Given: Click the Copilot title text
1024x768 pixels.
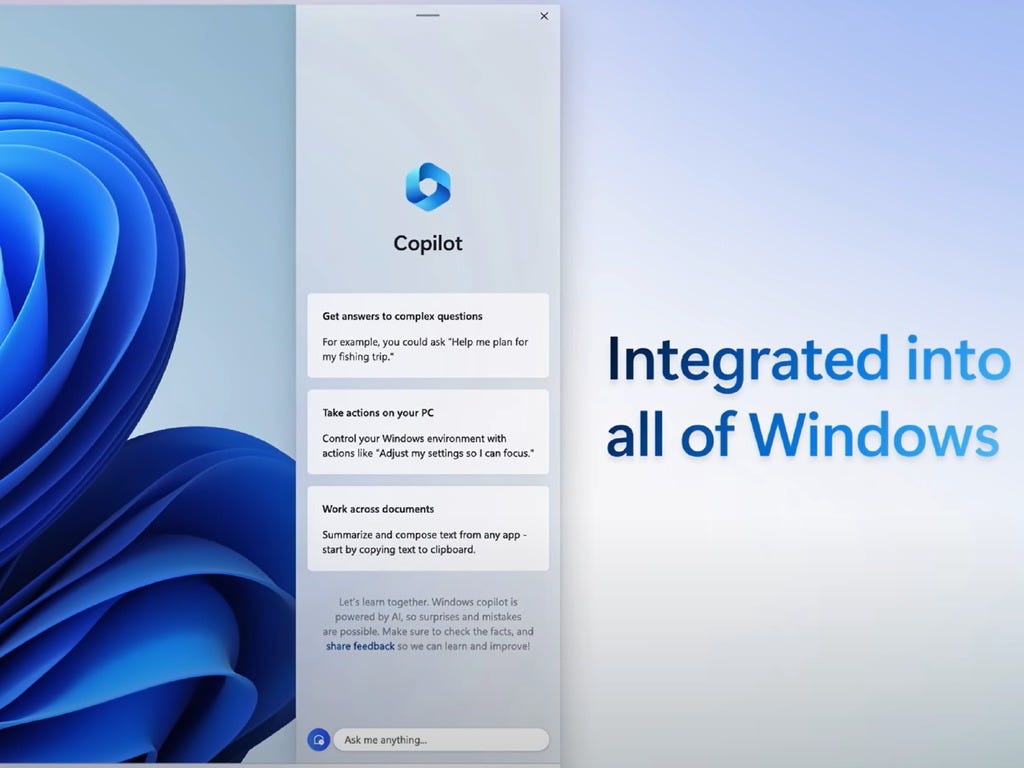Looking at the screenshot, I should [x=428, y=242].
